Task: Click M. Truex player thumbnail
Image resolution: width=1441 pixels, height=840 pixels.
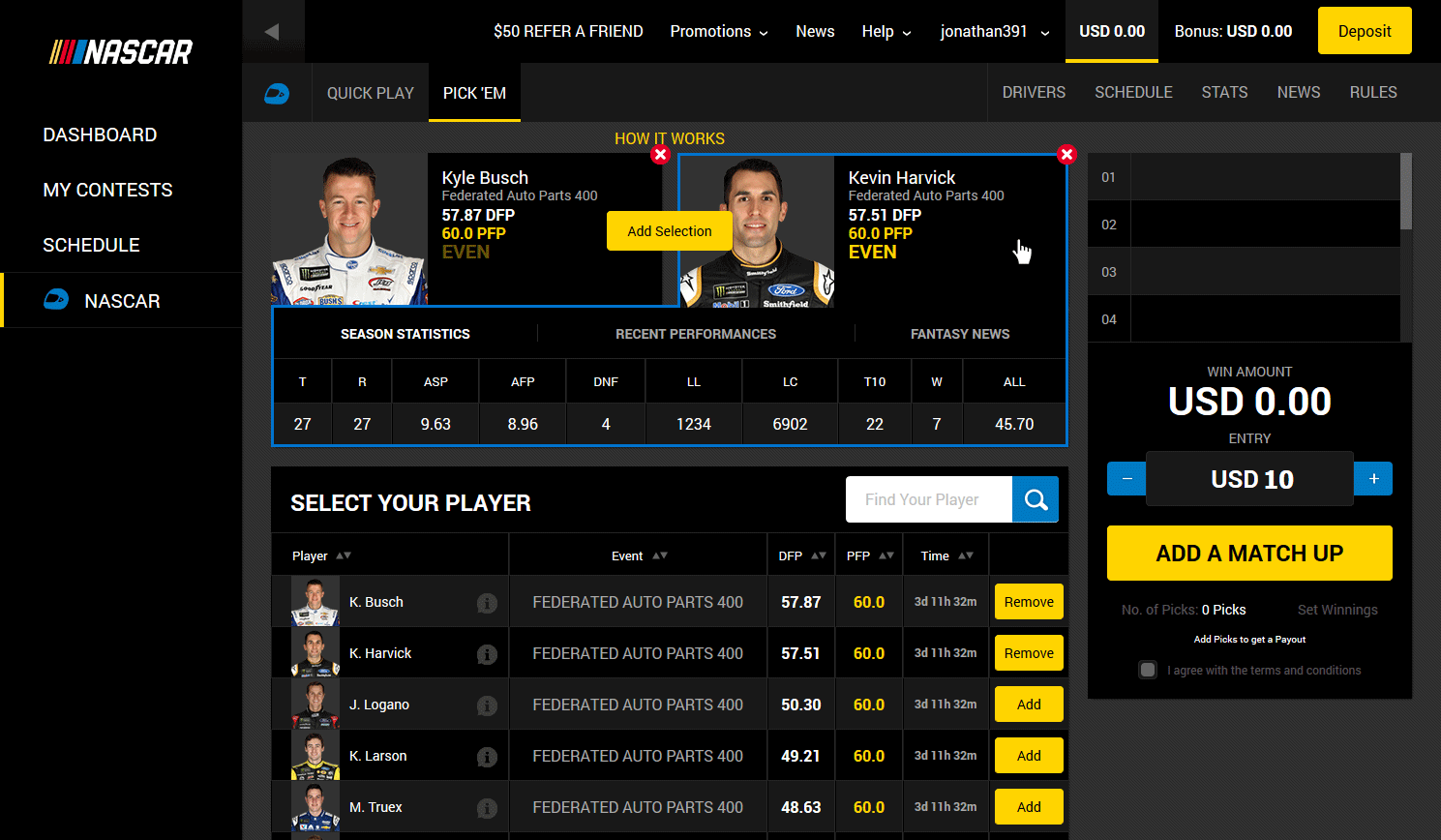Action: pyautogui.click(x=315, y=807)
